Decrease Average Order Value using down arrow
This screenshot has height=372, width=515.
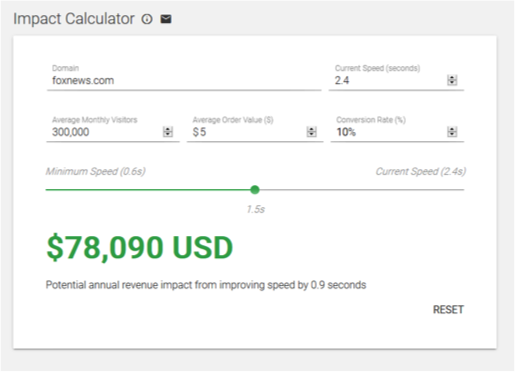tap(311, 134)
